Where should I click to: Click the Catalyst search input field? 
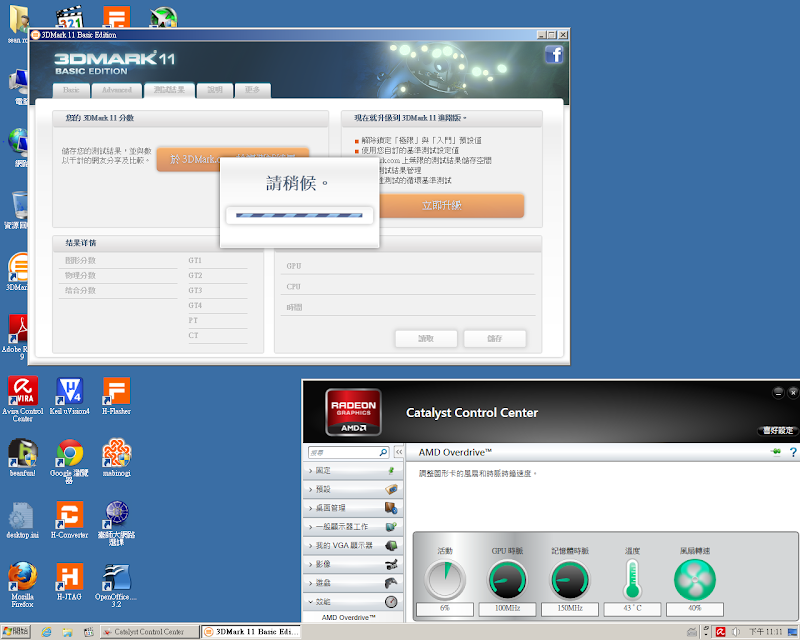[x=343, y=452]
